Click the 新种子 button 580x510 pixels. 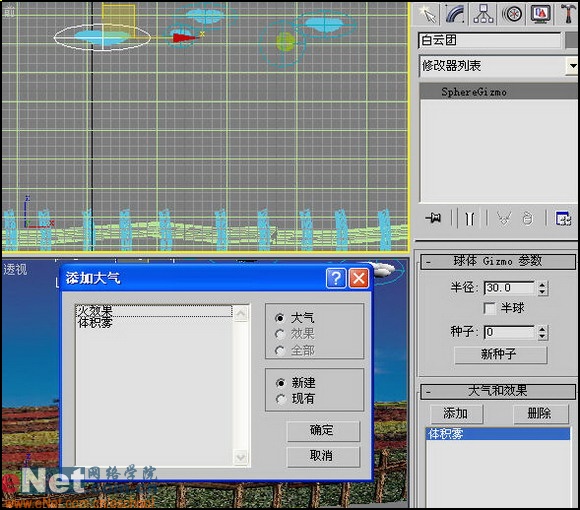(500, 354)
